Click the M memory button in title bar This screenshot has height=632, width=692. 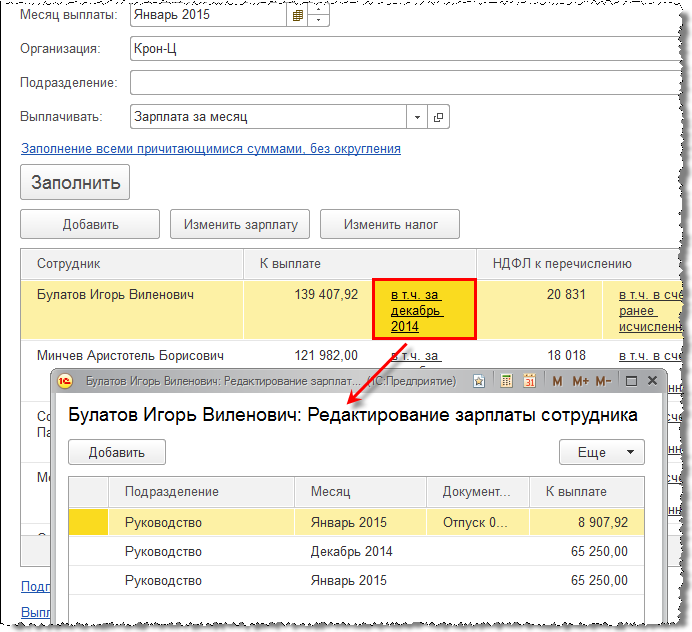[558, 381]
